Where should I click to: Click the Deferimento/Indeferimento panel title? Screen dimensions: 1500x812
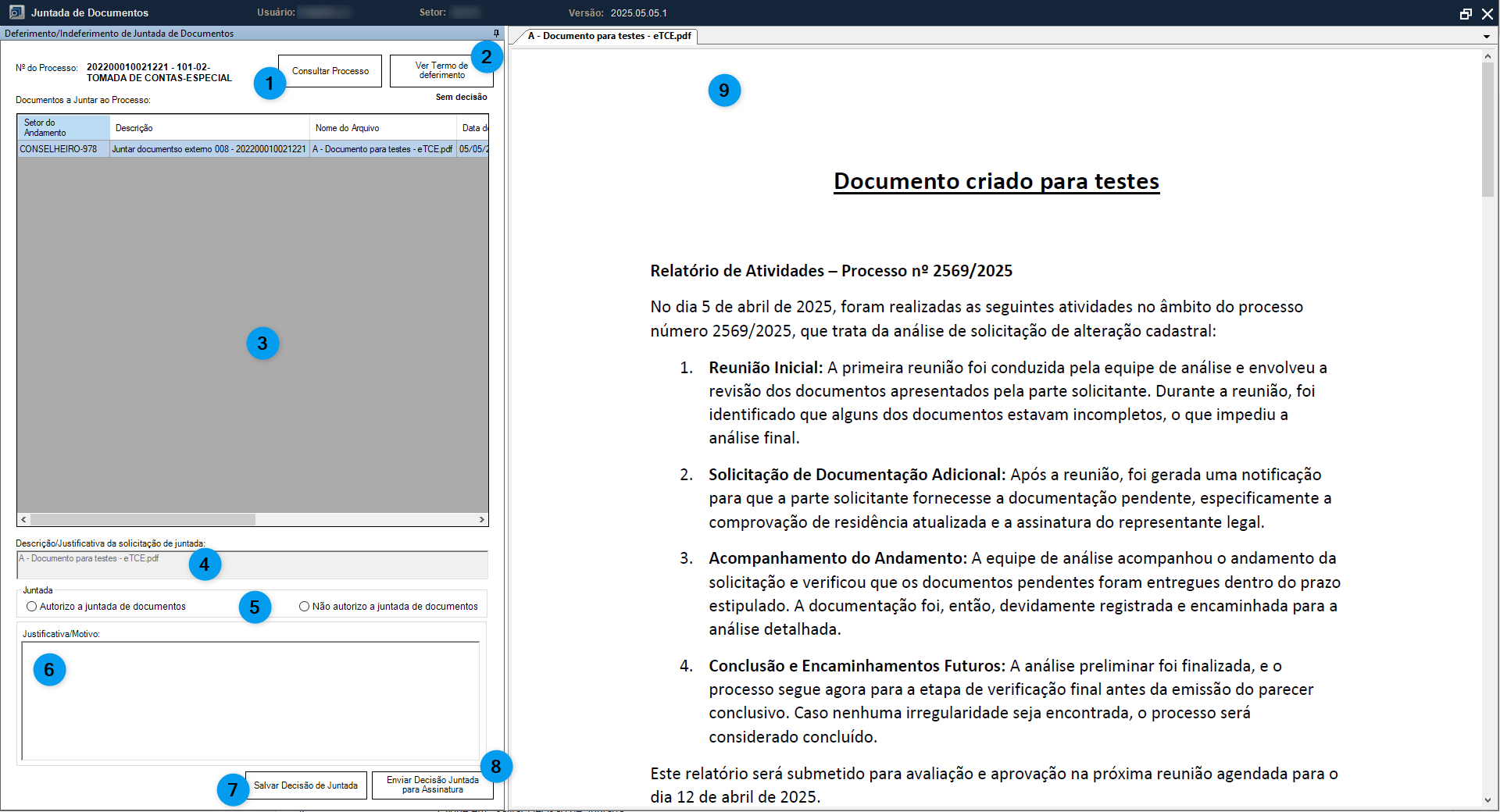point(119,34)
